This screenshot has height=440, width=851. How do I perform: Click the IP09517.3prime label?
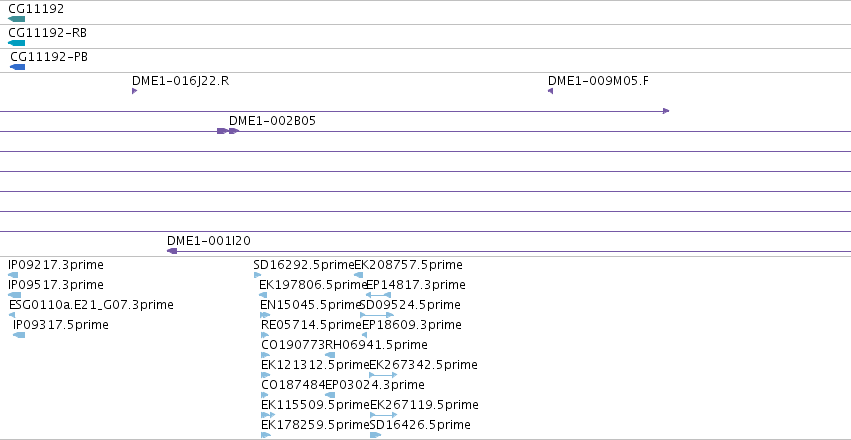pyautogui.click(x=56, y=285)
